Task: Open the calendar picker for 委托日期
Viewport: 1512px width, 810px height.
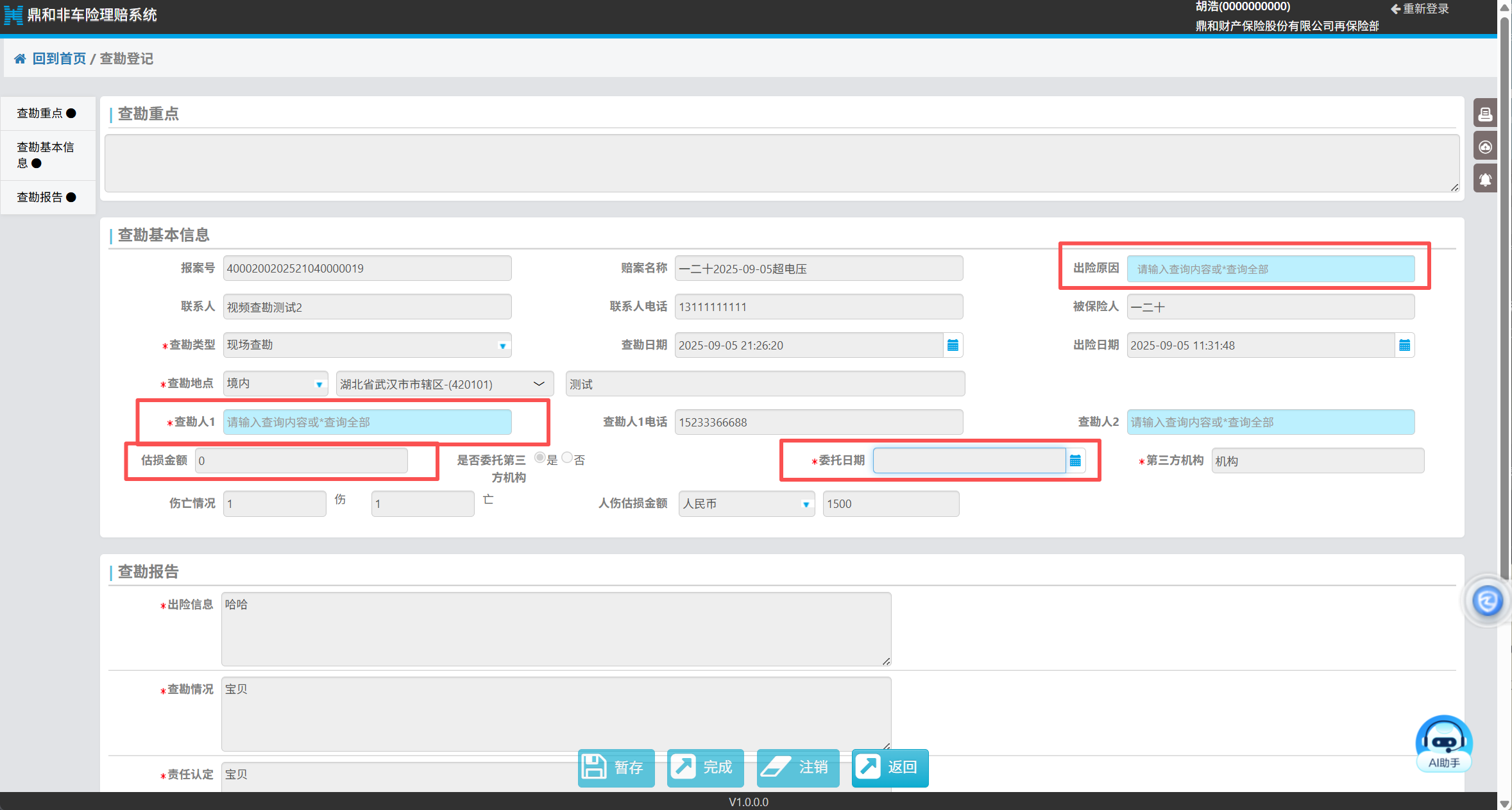Action: point(1075,460)
